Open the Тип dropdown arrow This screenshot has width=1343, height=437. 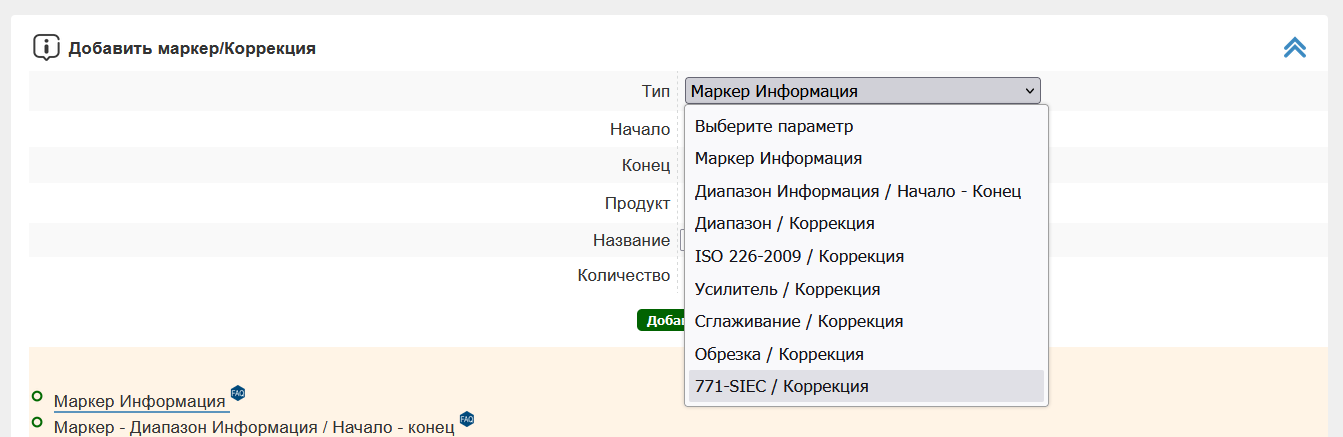(1030, 91)
